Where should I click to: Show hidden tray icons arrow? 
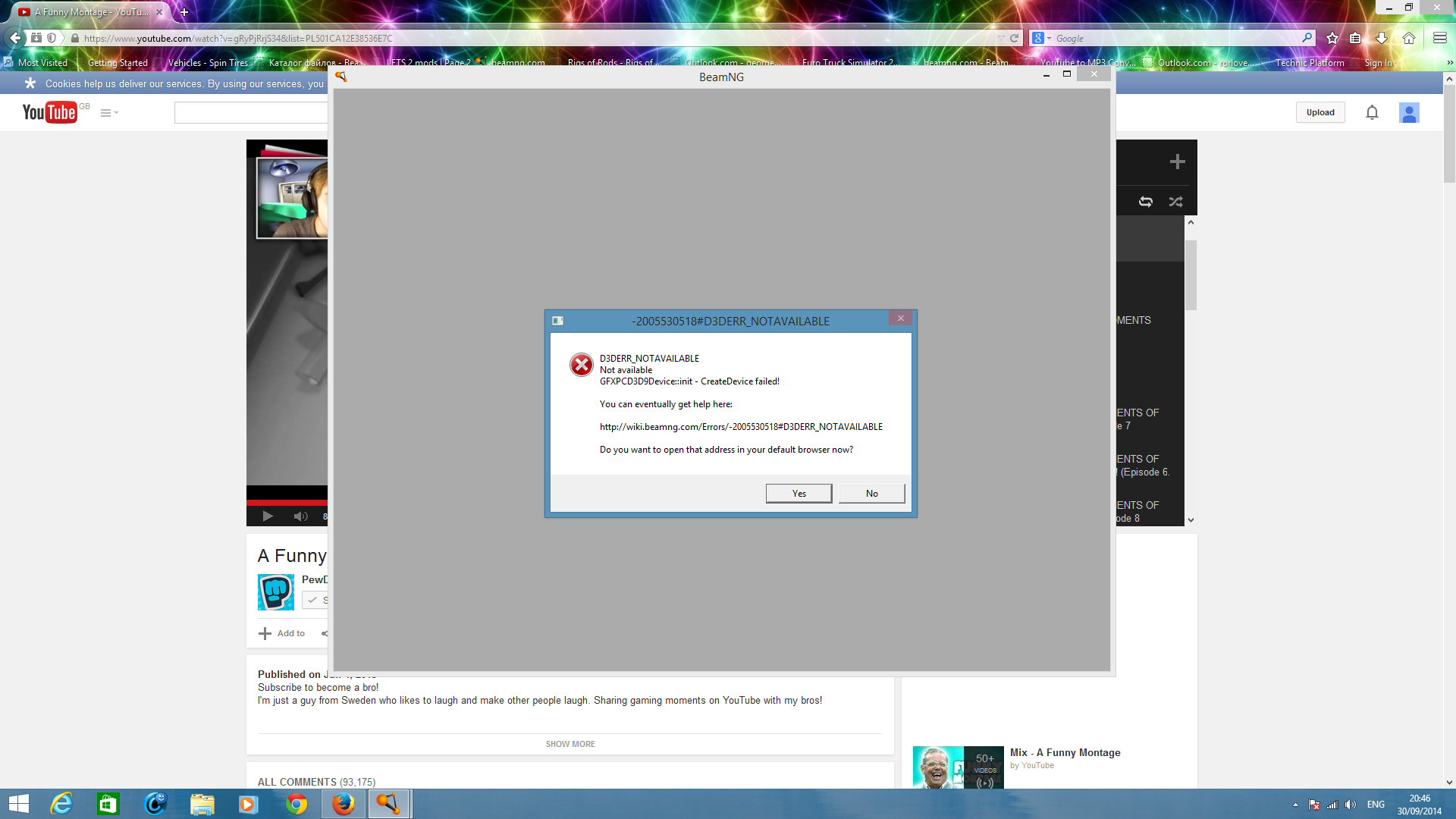pos(1295,805)
